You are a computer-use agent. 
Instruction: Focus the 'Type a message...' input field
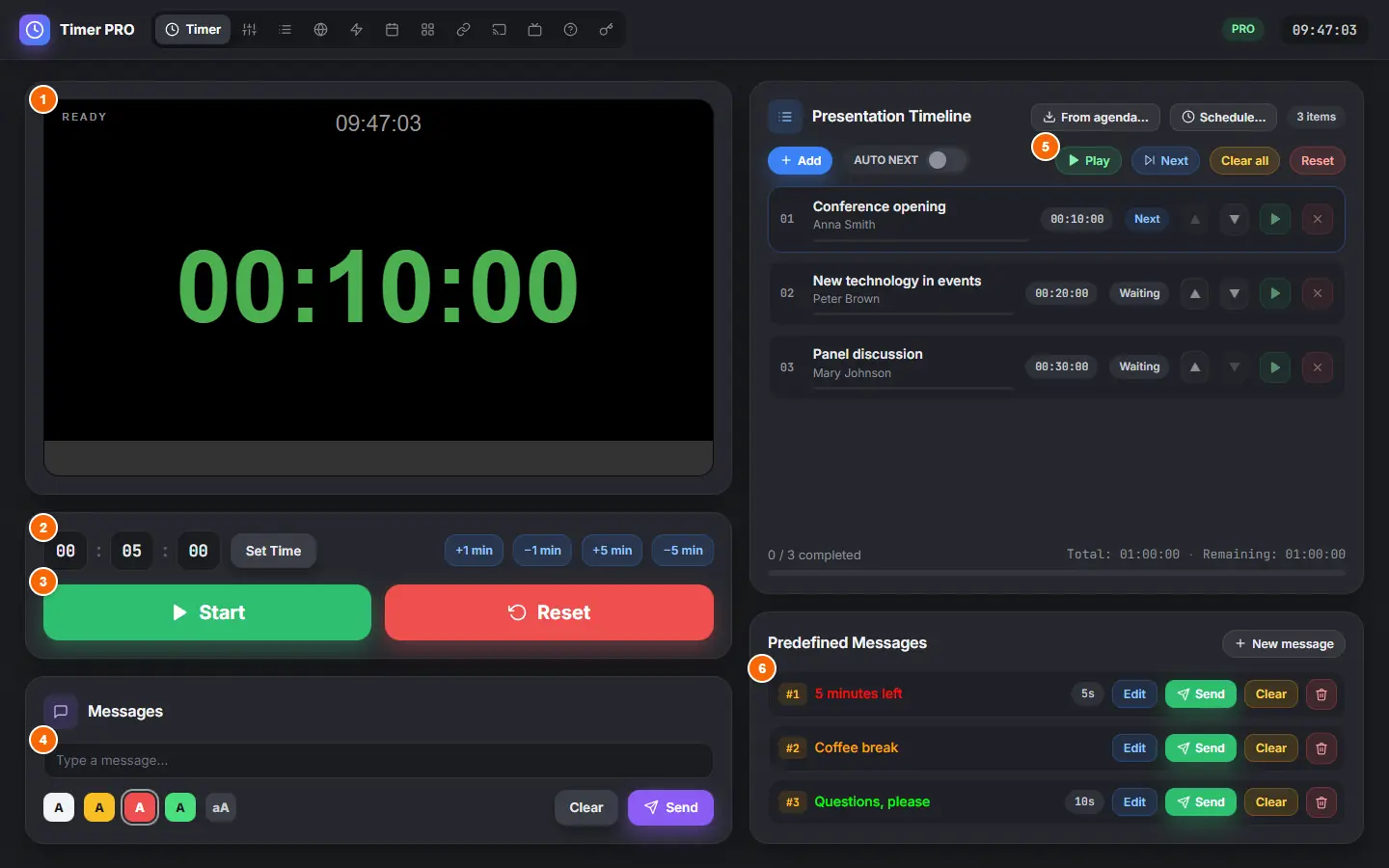coord(378,760)
